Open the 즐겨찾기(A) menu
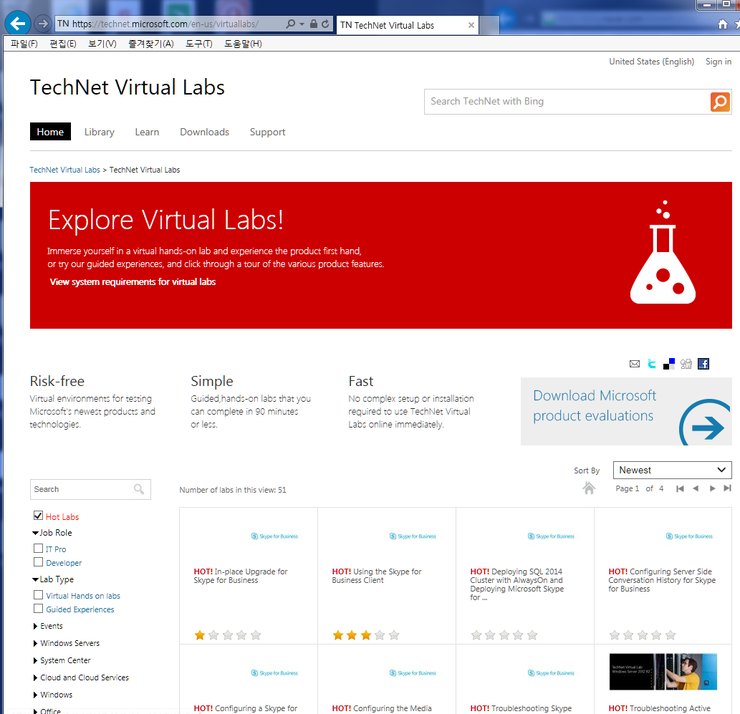Screen dimensions: 740x714 point(151,44)
